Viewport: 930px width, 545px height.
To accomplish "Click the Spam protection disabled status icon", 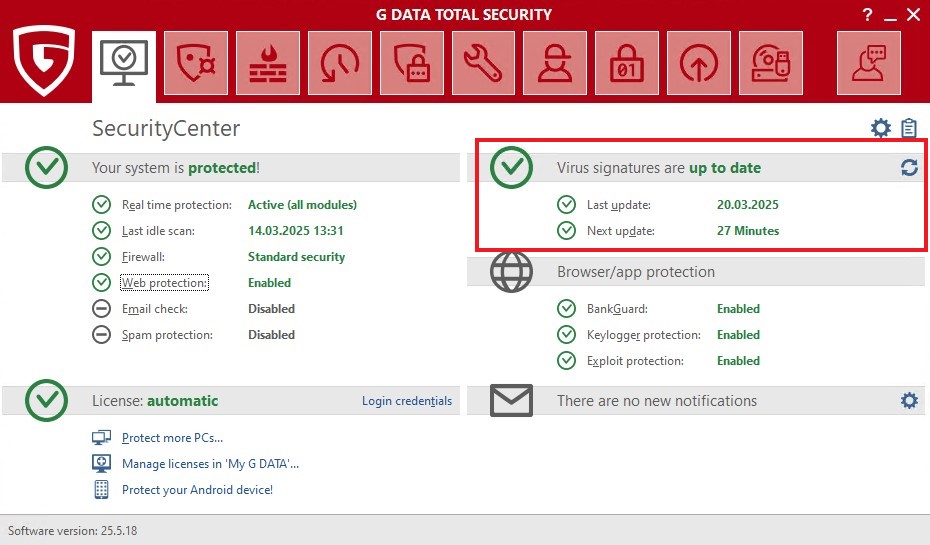I will click(x=101, y=334).
